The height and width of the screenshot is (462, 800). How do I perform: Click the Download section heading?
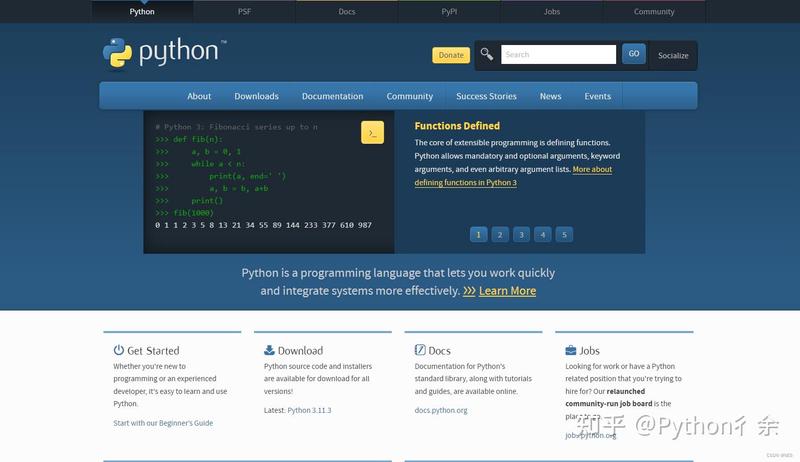click(x=300, y=350)
